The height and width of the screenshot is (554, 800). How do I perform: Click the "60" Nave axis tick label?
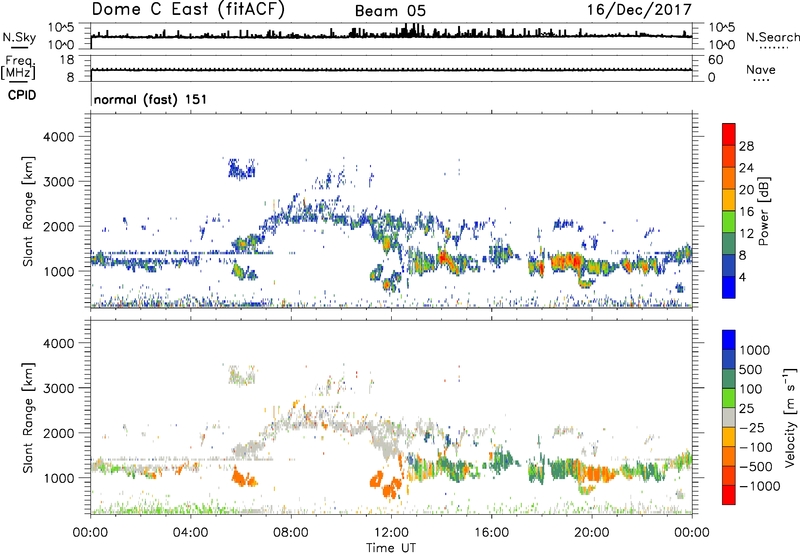pyautogui.click(x=715, y=60)
